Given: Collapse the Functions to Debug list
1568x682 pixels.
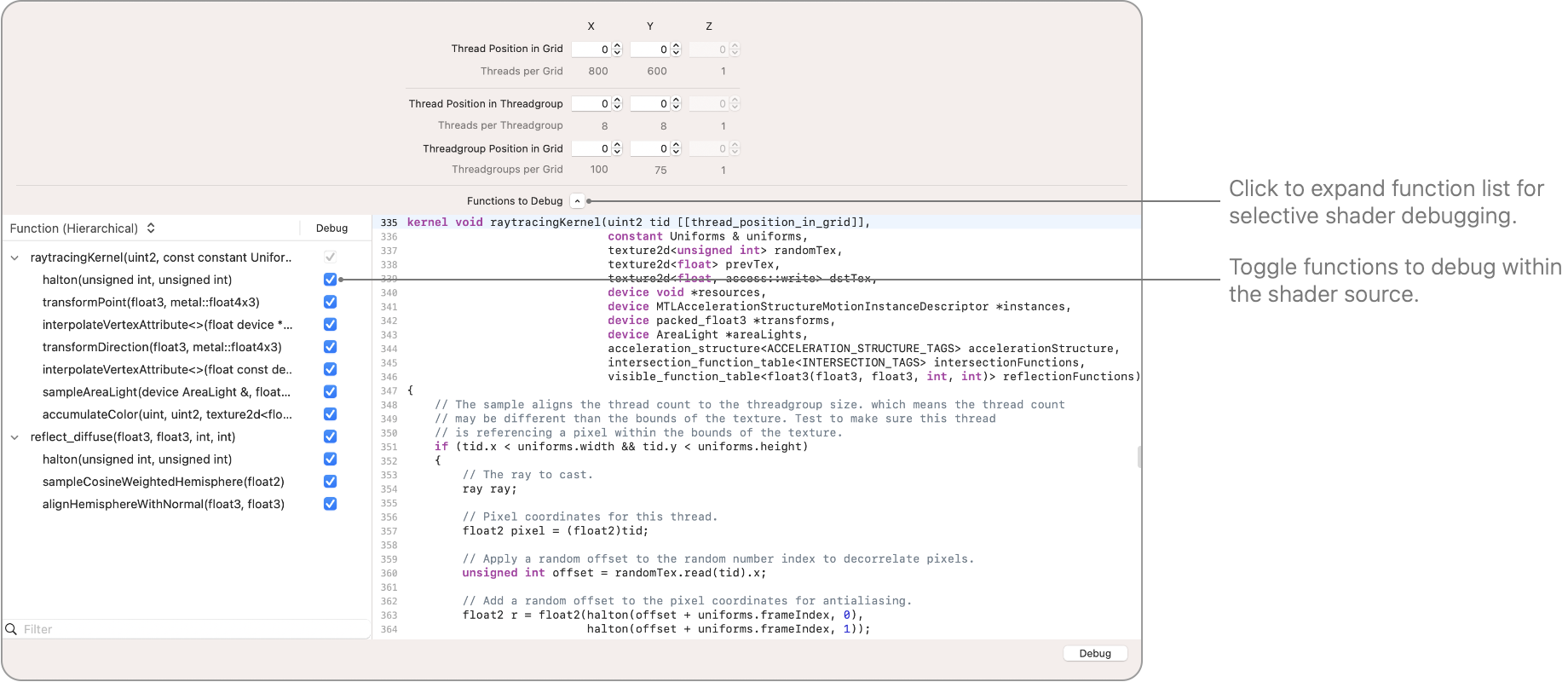Looking at the screenshot, I should [x=577, y=201].
